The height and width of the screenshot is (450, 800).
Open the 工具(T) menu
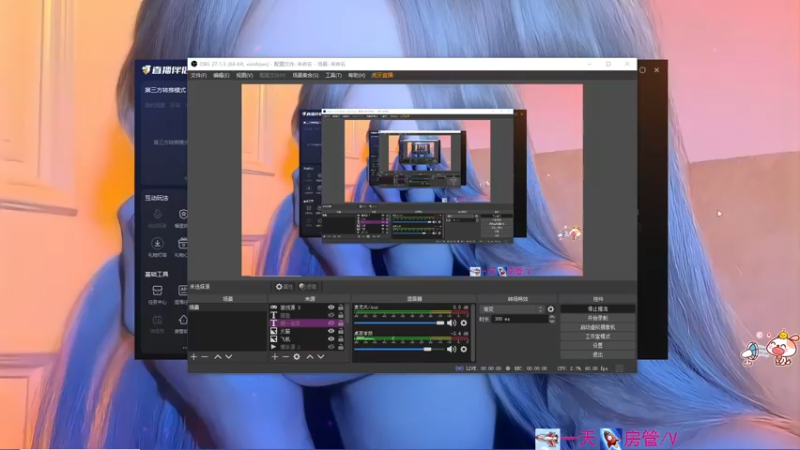[x=334, y=76]
